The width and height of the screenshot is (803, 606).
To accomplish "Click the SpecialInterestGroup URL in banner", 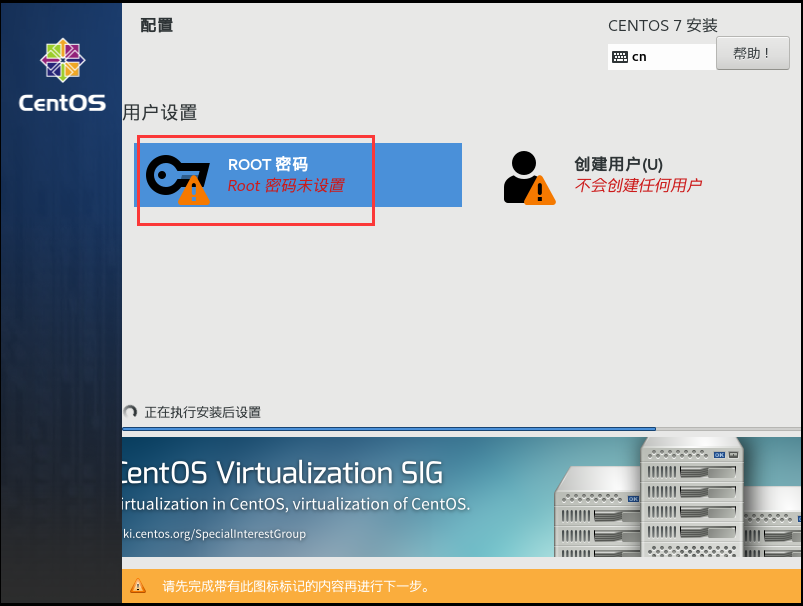I will [215, 534].
